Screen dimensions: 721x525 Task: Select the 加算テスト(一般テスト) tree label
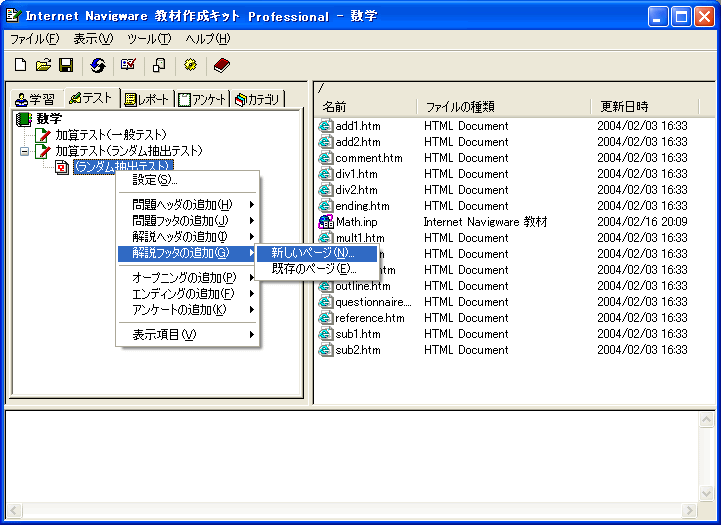(111, 135)
